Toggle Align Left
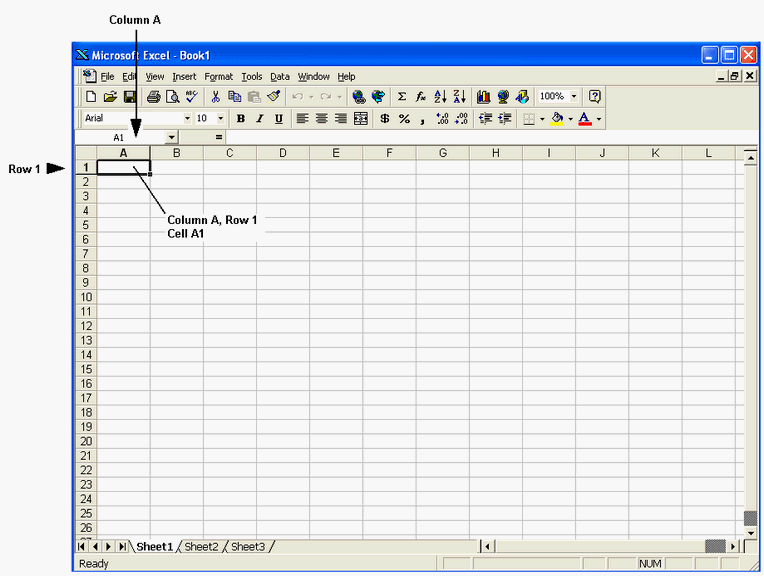This screenshot has height=576, width=764. point(302,118)
